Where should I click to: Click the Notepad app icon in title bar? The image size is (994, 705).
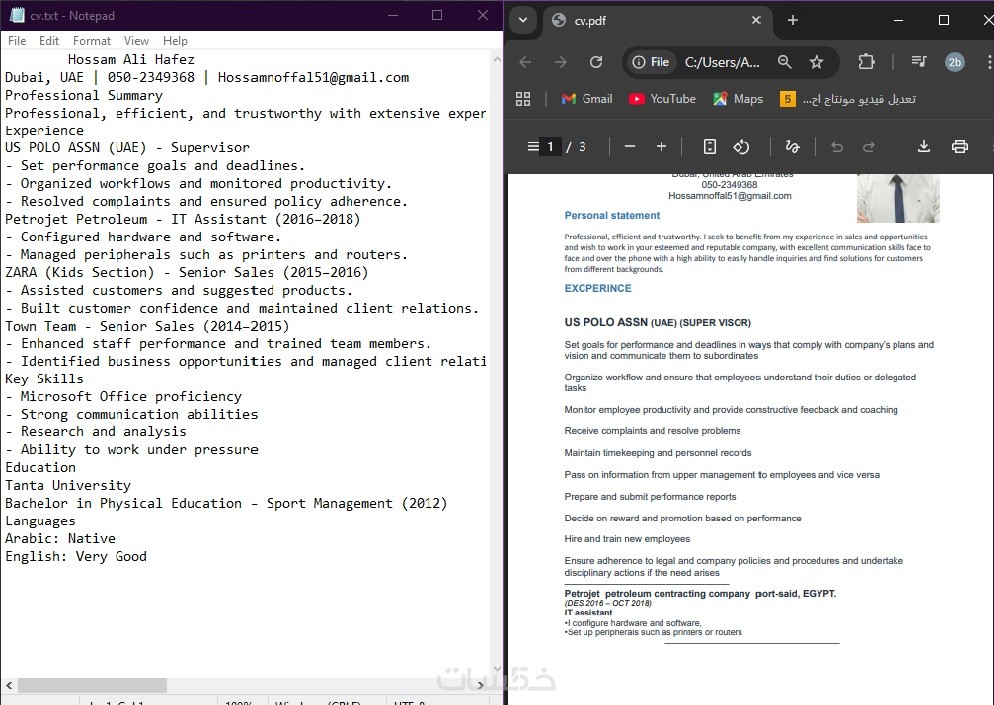click(17, 15)
